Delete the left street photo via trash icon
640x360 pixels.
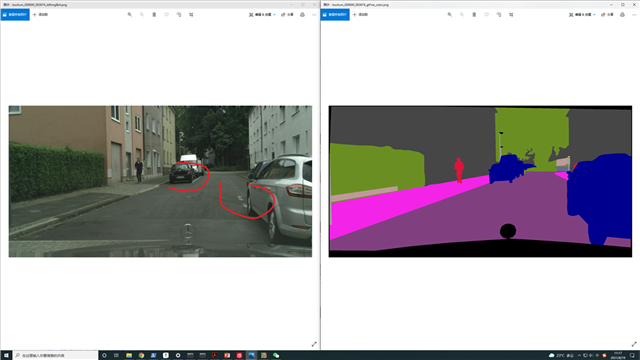154,15
